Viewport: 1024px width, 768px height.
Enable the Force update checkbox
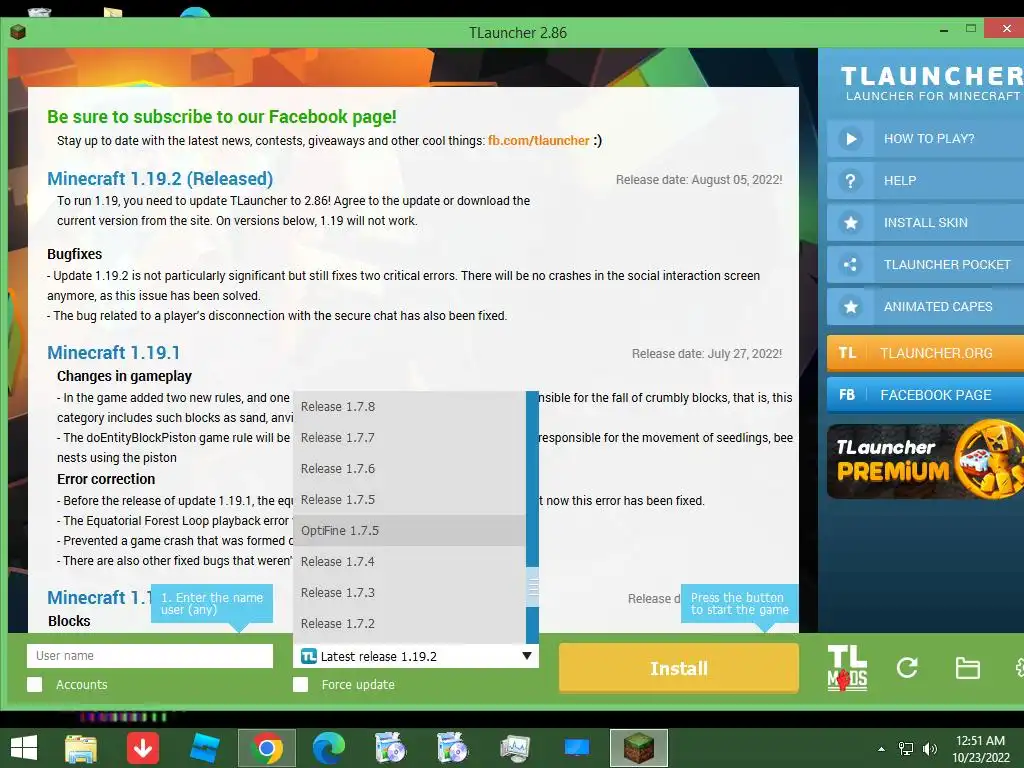pos(300,684)
